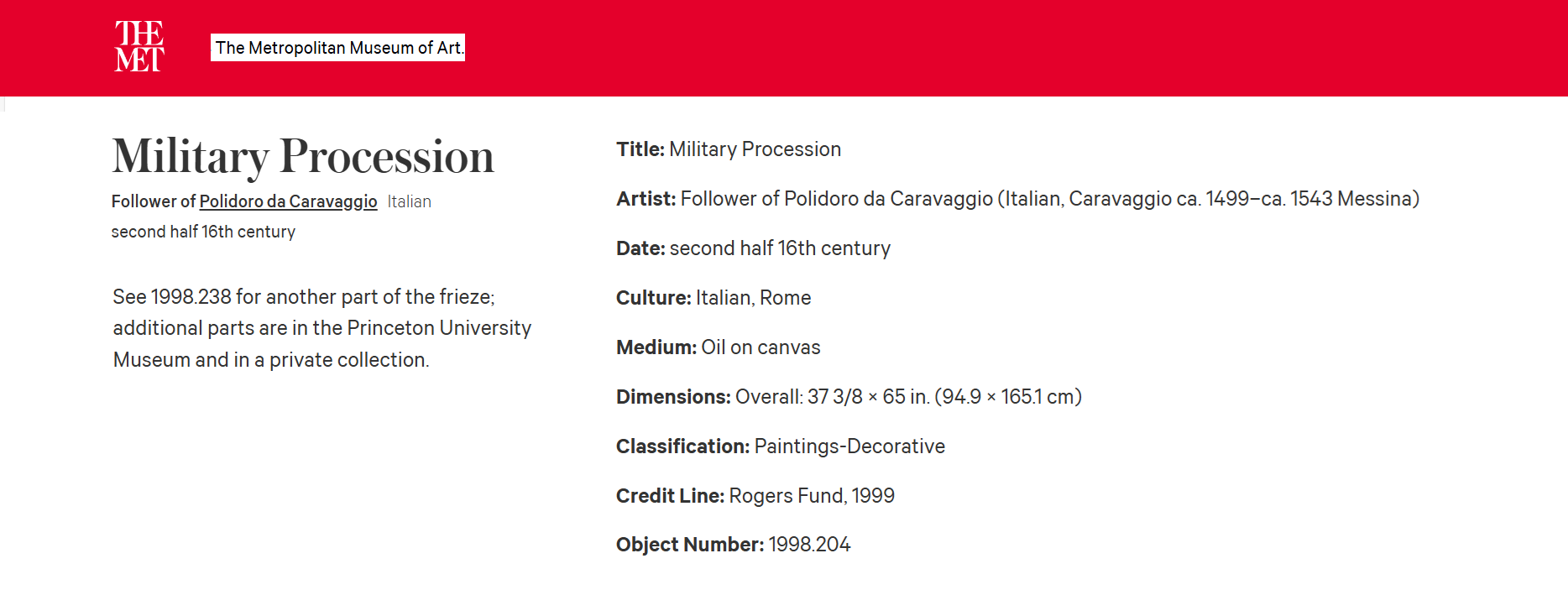Click the bold "Date:" field label
1568x595 pixels.
(640, 248)
